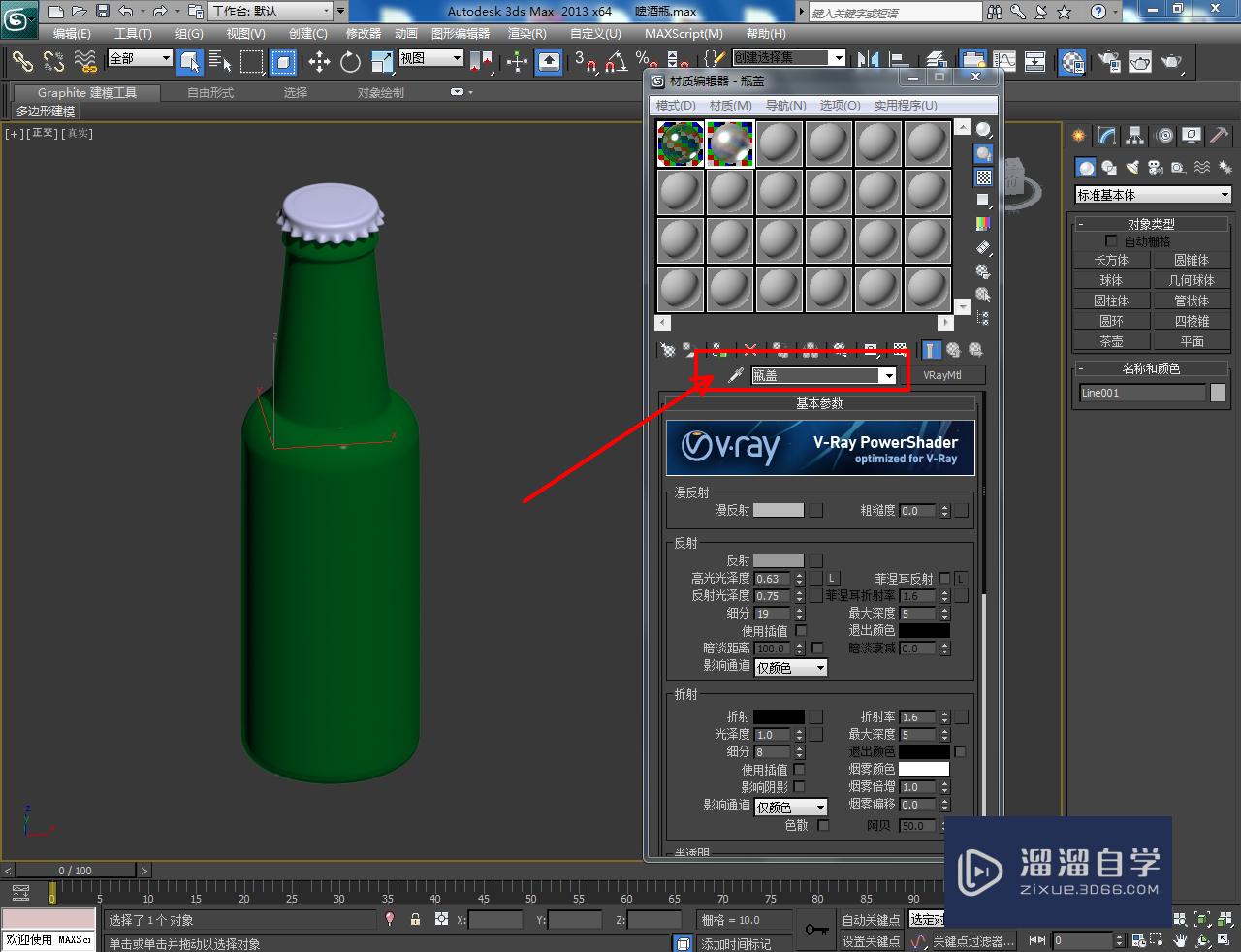Image resolution: width=1241 pixels, height=952 pixels.
Task: Activate the Pan viewport navigation tool
Action: 1180,940
